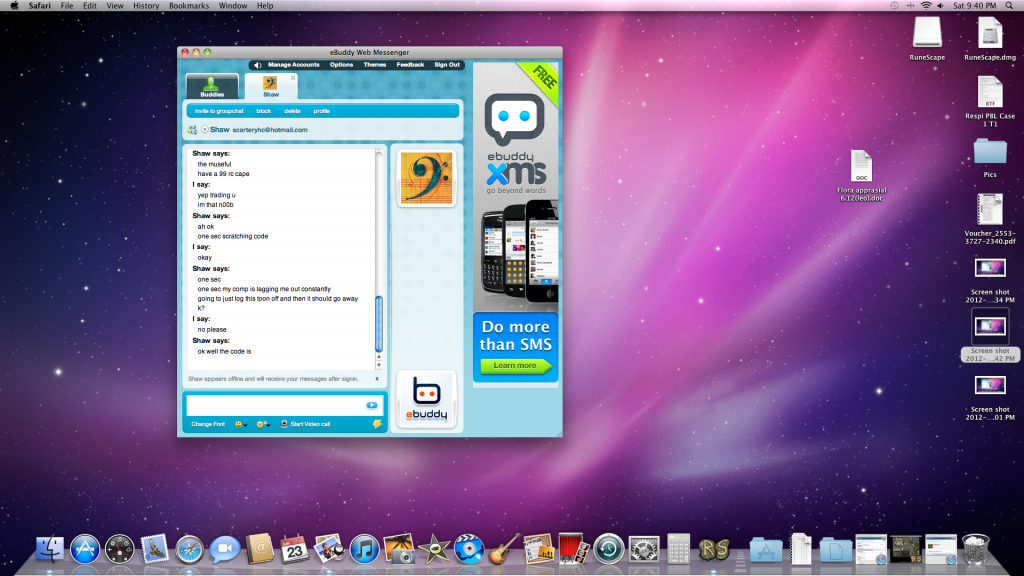Select the Pics folder on the desktop
Image resolution: width=1024 pixels, height=576 pixels.
click(990, 157)
